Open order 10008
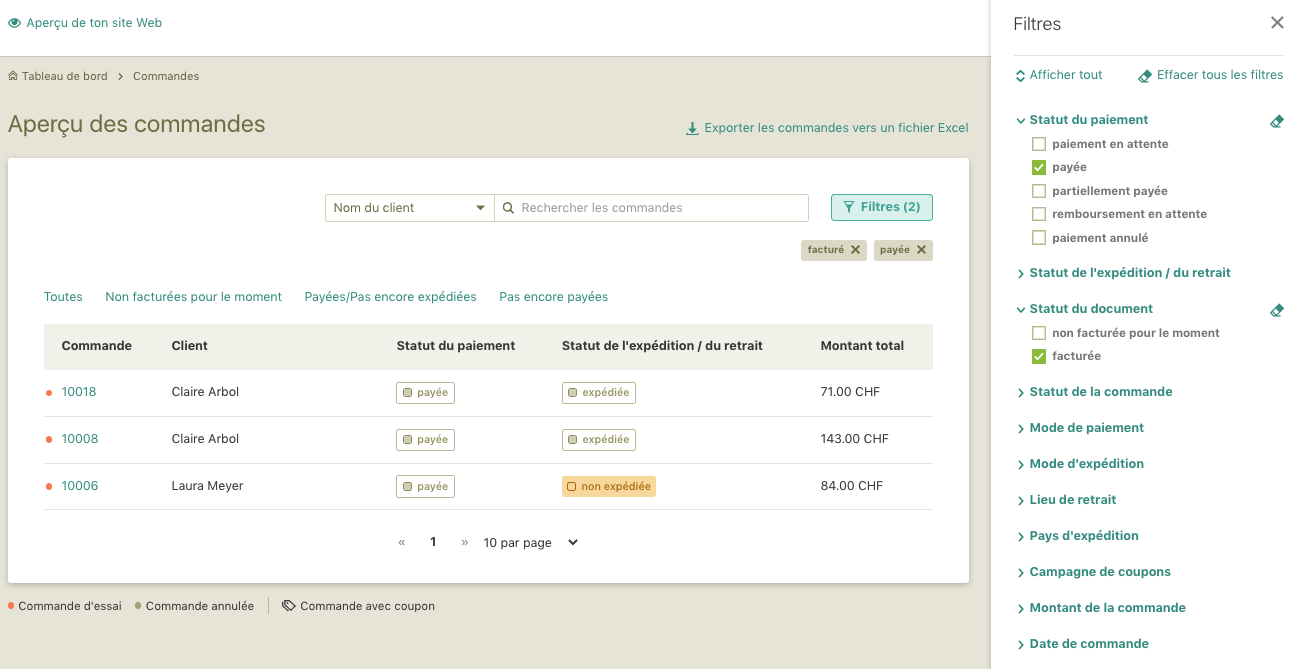The width and height of the screenshot is (1300, 669). coord(79,439)
